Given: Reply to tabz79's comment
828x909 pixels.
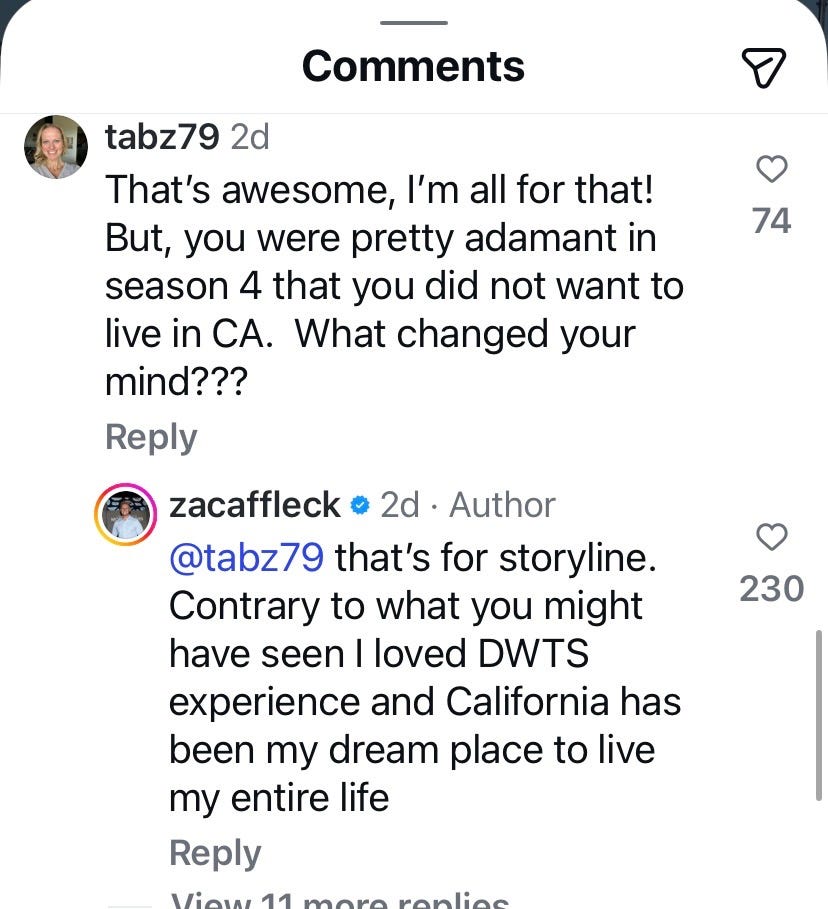Looking at the screenshot, I should point(150,436).
